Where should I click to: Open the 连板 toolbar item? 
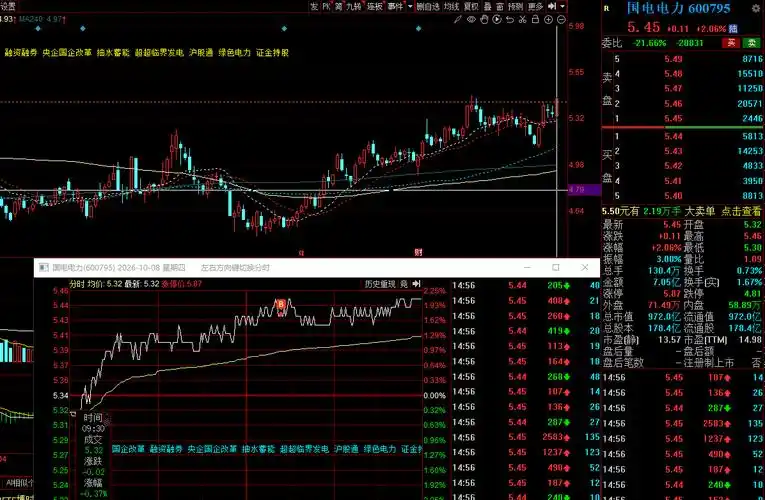pos(374,6)
